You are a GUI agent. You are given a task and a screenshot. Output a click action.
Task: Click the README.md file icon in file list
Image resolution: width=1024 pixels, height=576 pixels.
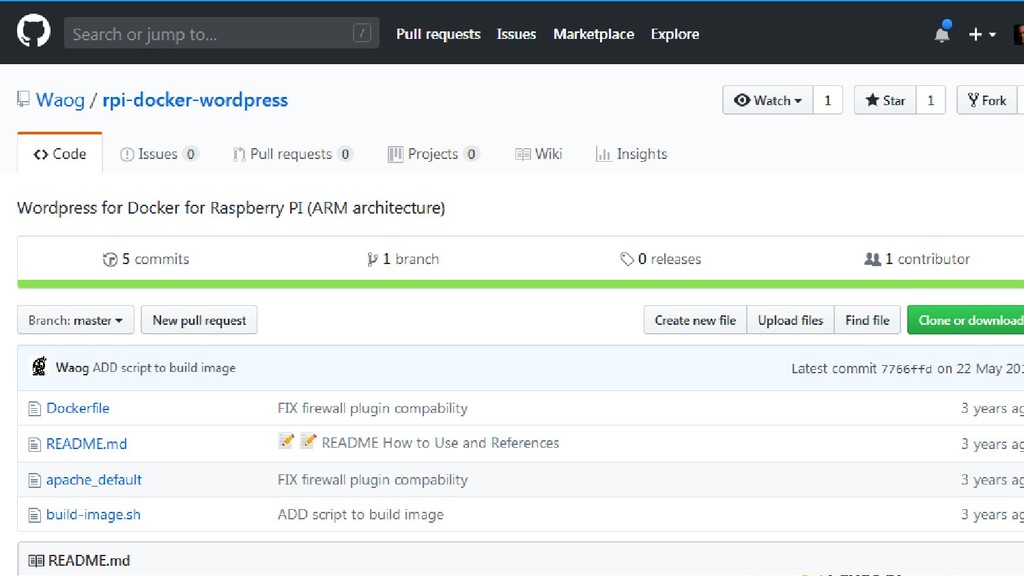pyautogui.click(x=34, y=445)
